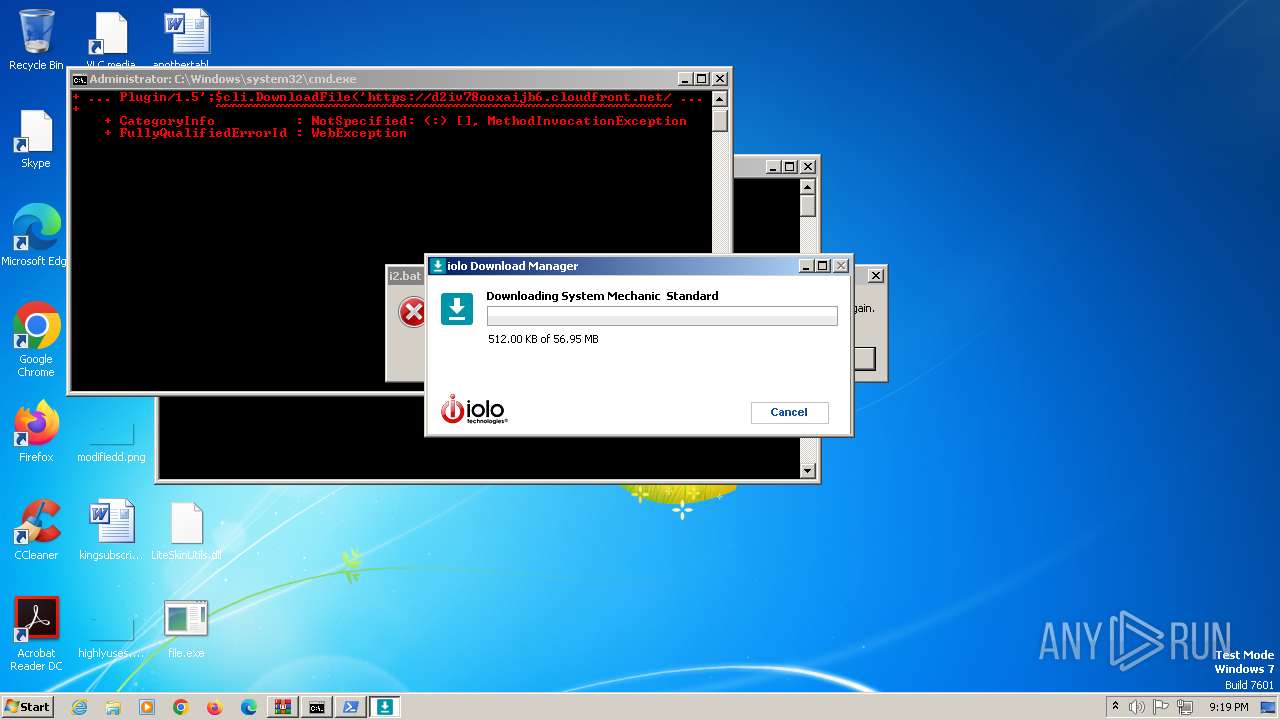
Task: Open File Explorer from the taskbar
Action: 113,707
